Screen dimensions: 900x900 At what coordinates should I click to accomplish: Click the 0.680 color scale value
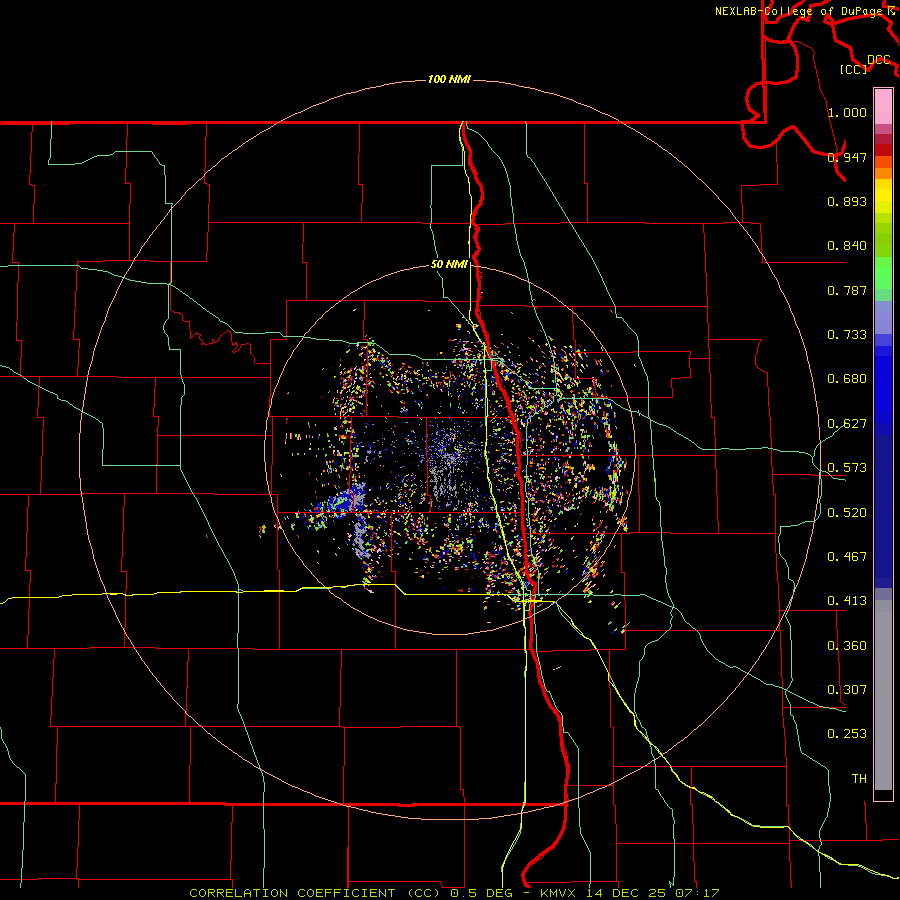(x=847, y=378)
